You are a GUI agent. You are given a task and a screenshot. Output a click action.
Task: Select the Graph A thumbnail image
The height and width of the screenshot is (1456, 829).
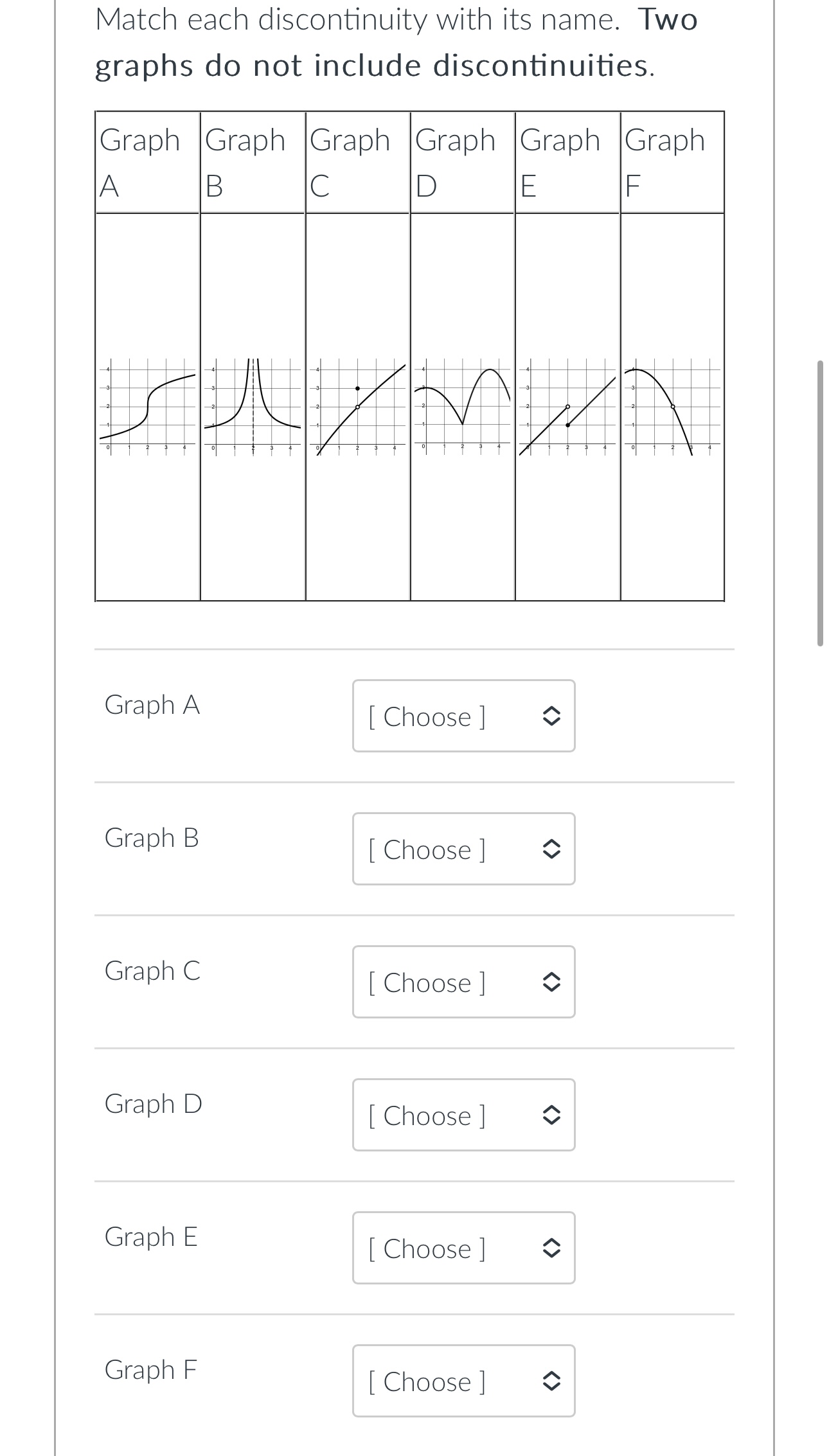click(147, 408)
